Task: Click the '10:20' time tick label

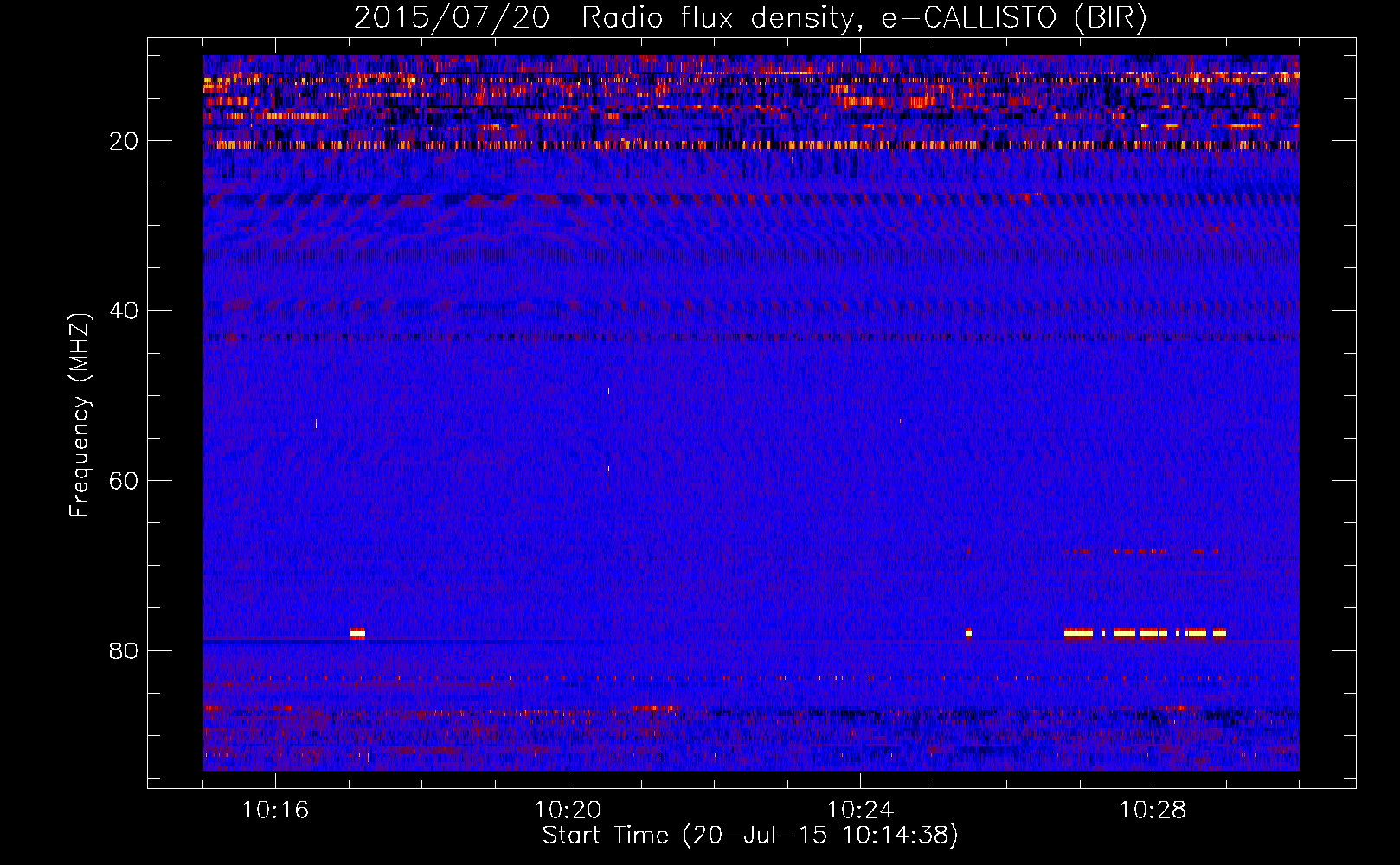Action: click(568, 811)
